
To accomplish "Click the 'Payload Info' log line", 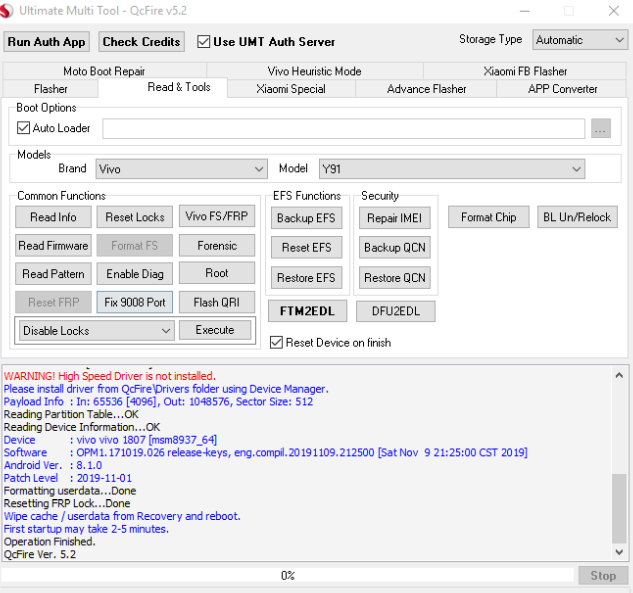I will 158,402.
